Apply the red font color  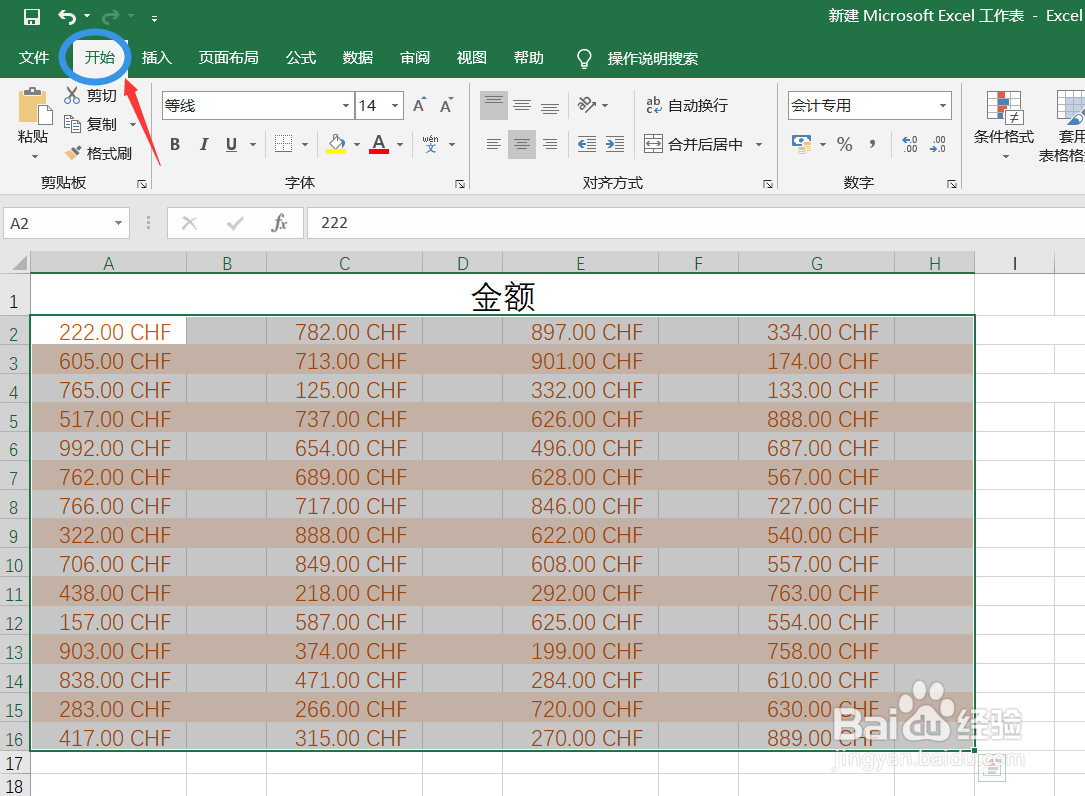tap(379, 144)
